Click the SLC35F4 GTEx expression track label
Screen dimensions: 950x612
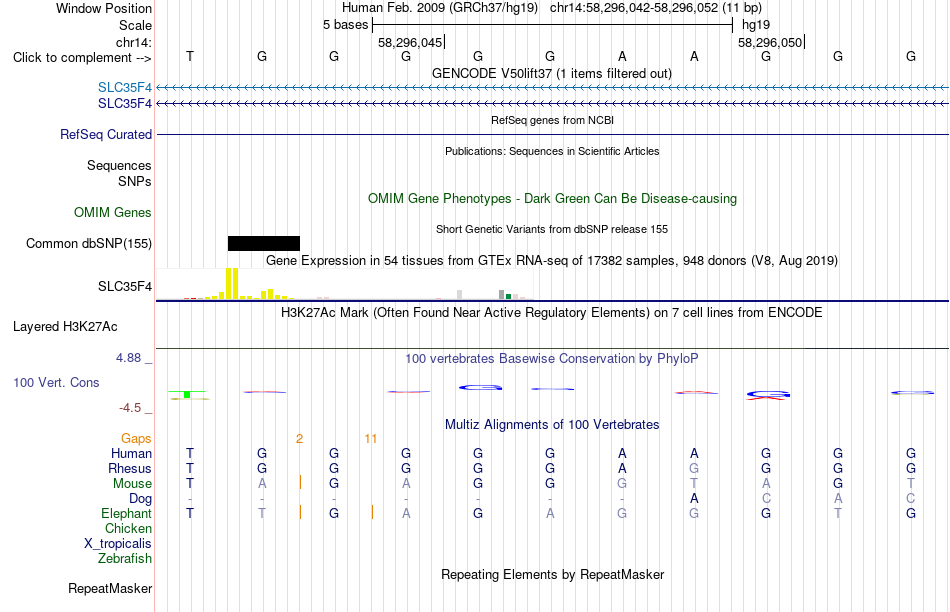(125, 287)
